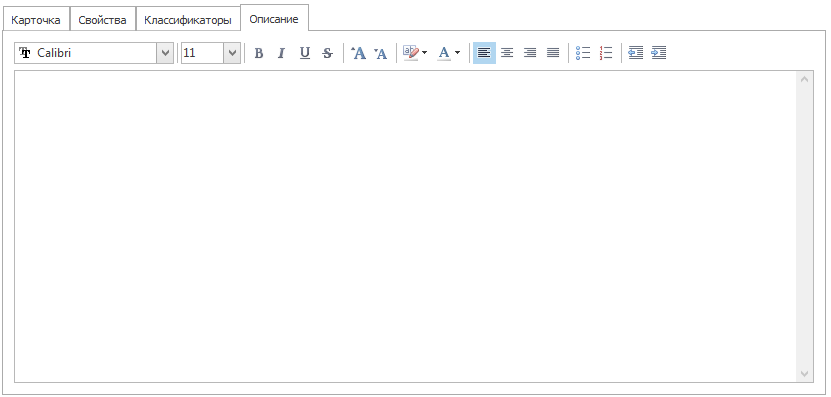Justify the text
831x397 pixels.
point(553,53)
